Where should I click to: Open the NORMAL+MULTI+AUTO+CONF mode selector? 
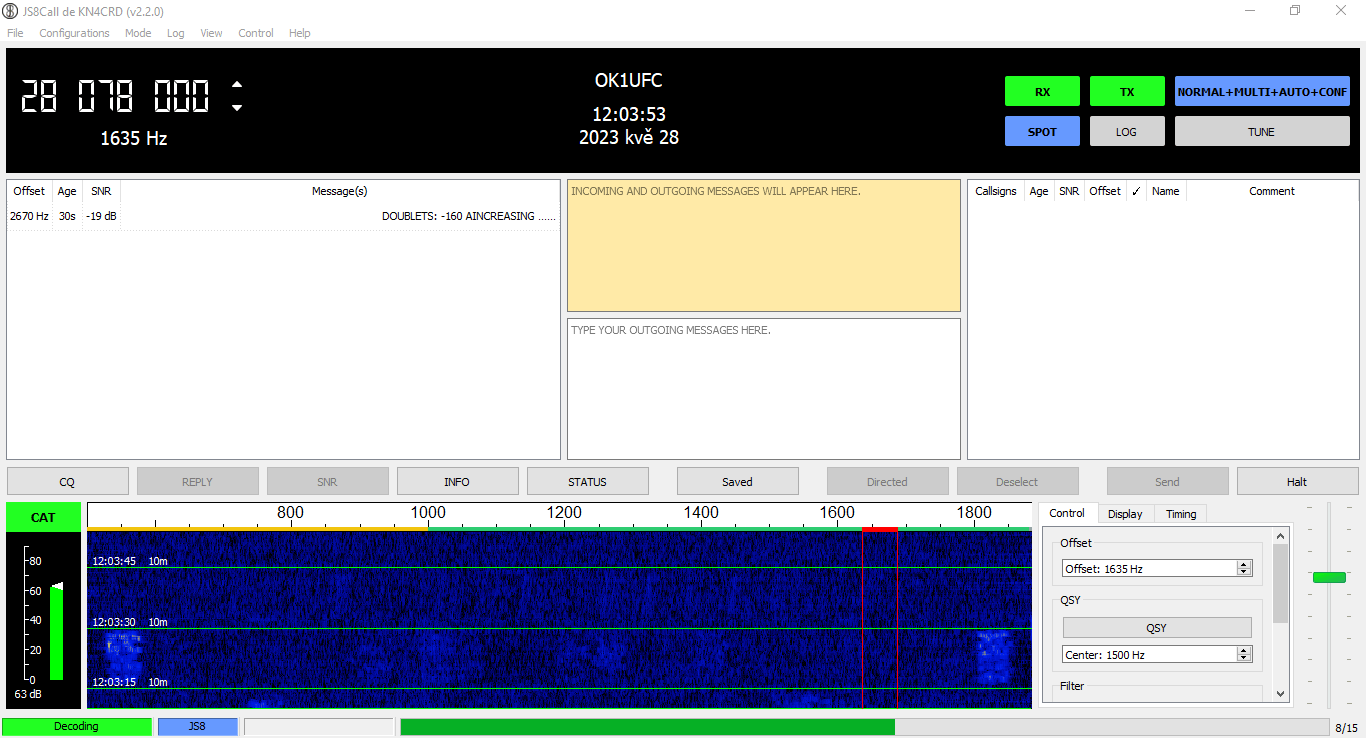coord(1262,92)
